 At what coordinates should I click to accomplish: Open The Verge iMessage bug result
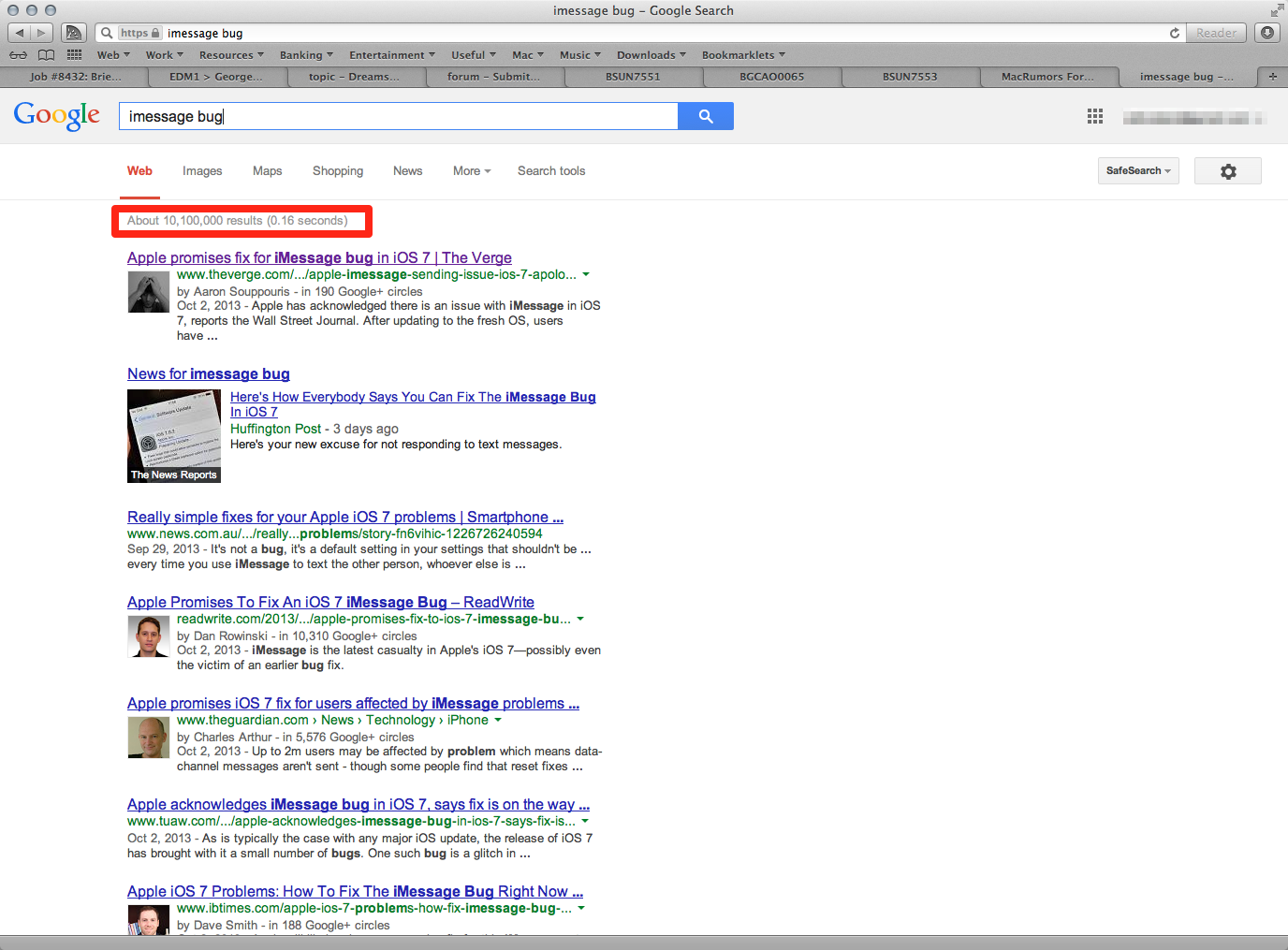pos(319,258)
